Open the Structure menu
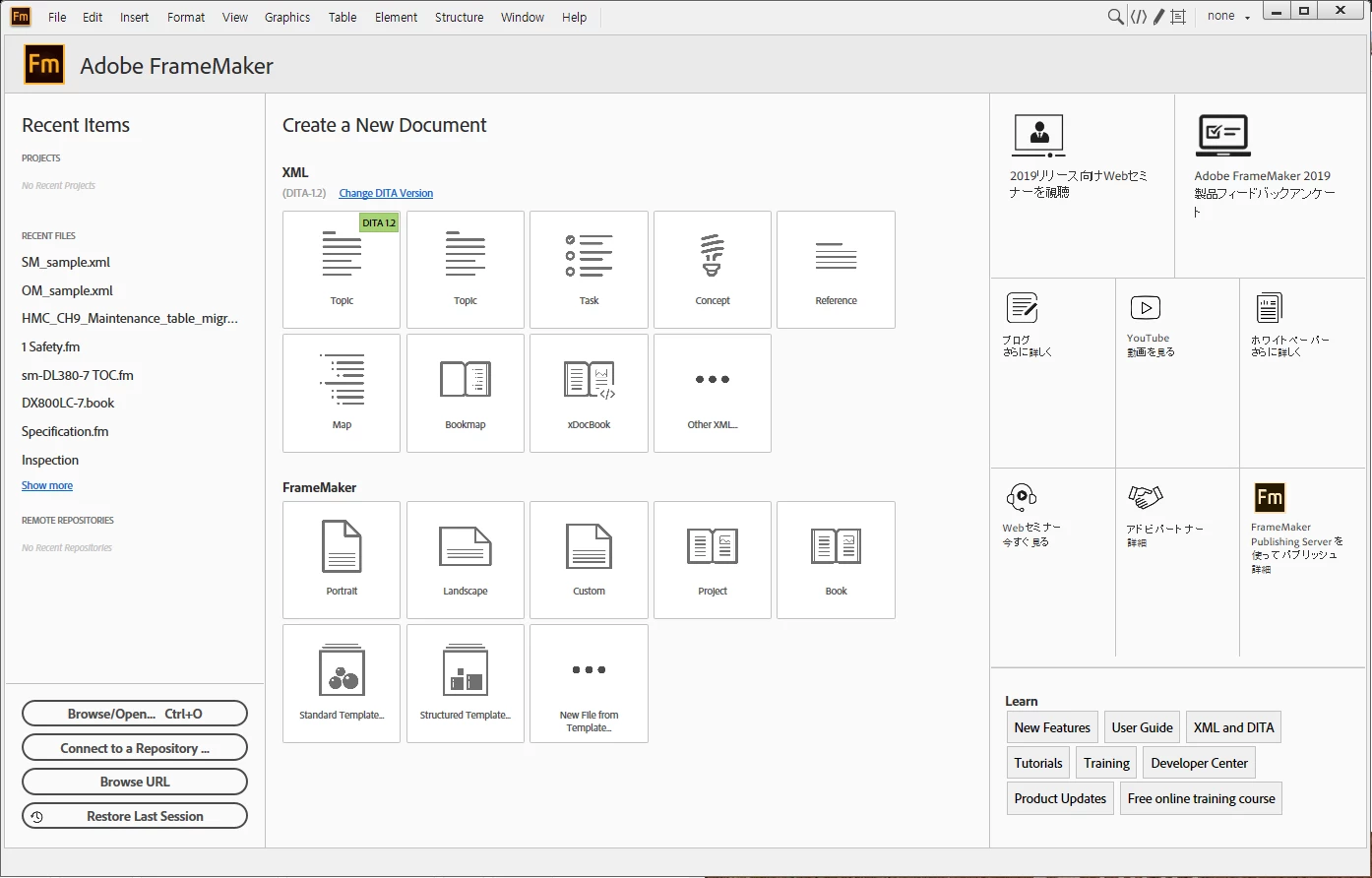The image size is (1372, 878). pyautogui.click(x=459, y=17)
